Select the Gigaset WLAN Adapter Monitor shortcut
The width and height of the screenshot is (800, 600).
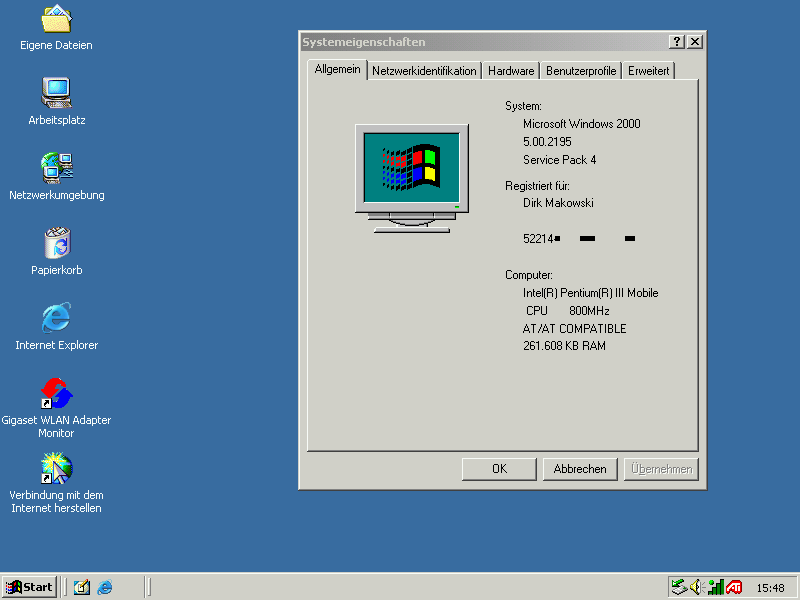pyautogui.click(x=56, y=393)
